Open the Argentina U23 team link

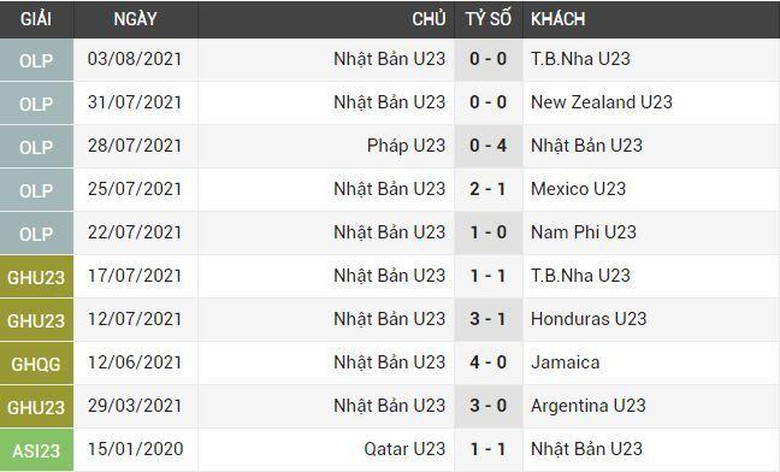click(588, 406)
